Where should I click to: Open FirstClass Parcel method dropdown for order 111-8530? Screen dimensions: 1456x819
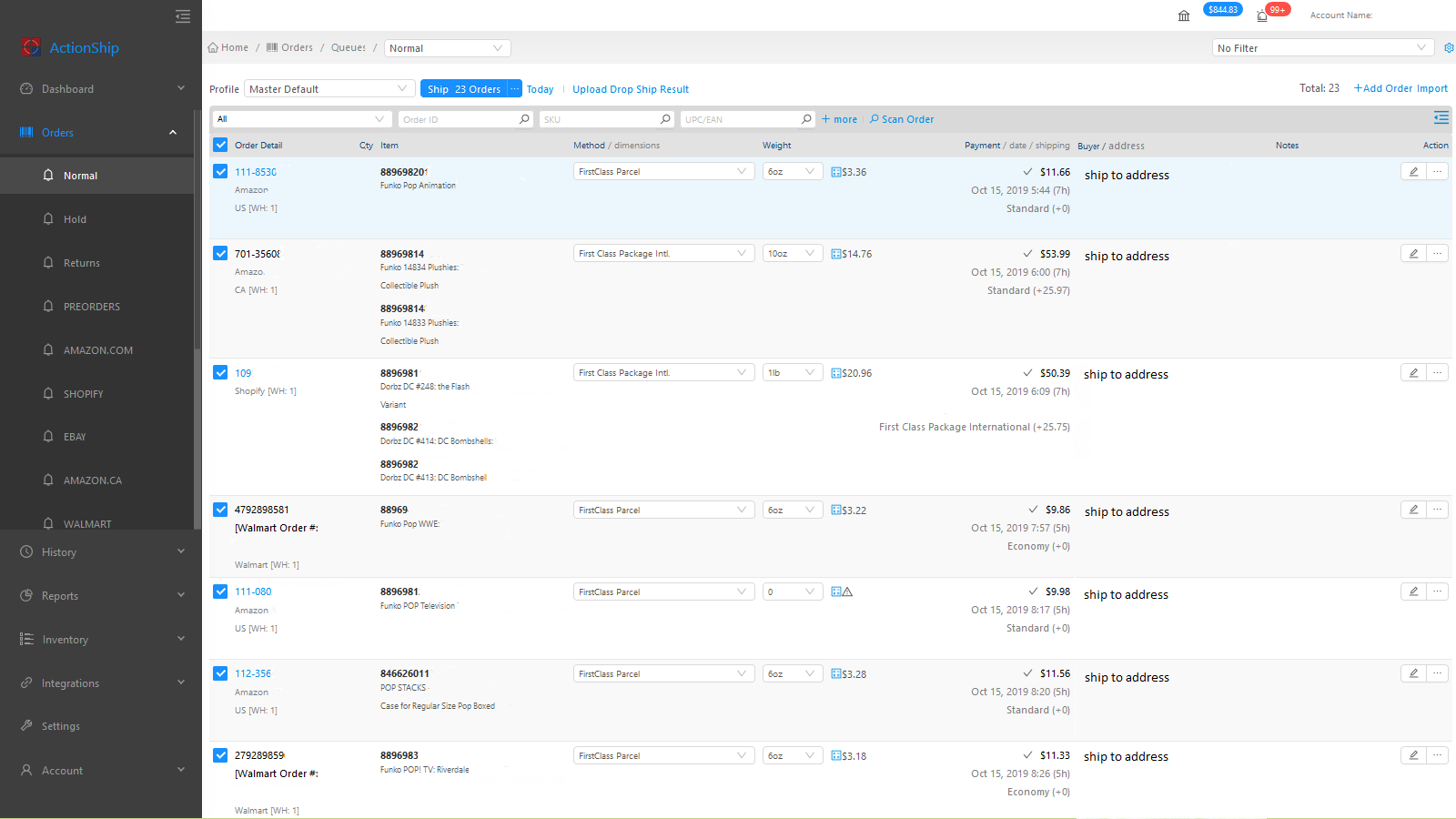664,171
